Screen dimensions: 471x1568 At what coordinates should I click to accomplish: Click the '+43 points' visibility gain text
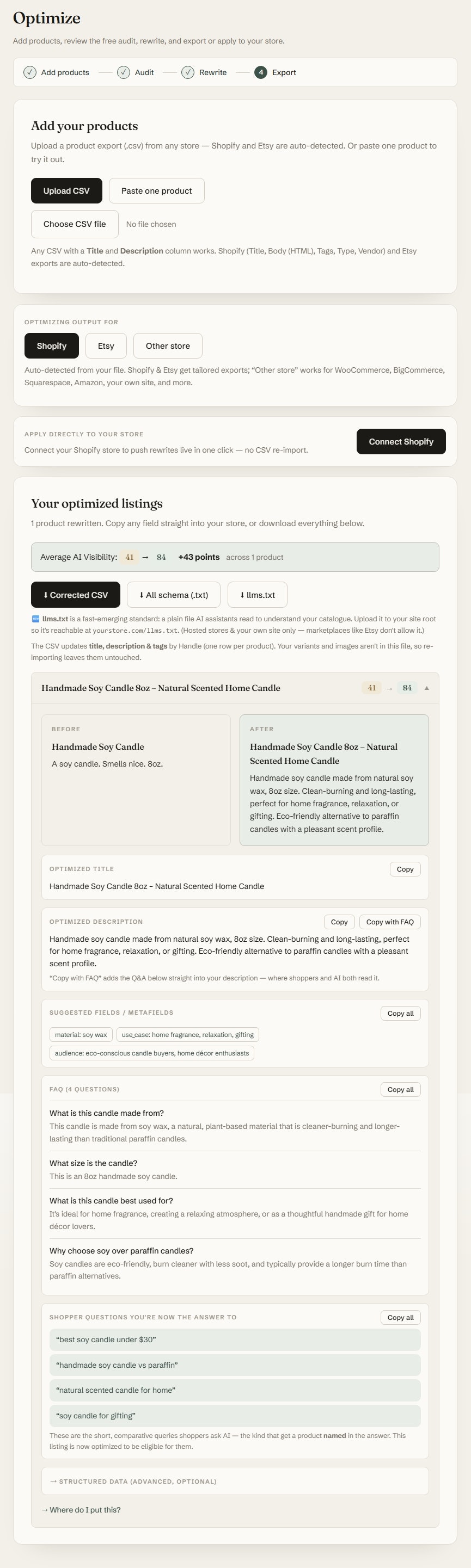coord(199,557)
